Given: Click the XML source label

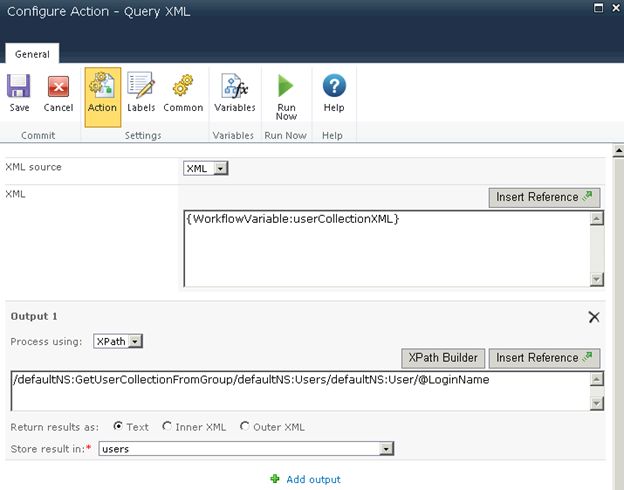Looking at the screenshot, I should pos(33,167).
